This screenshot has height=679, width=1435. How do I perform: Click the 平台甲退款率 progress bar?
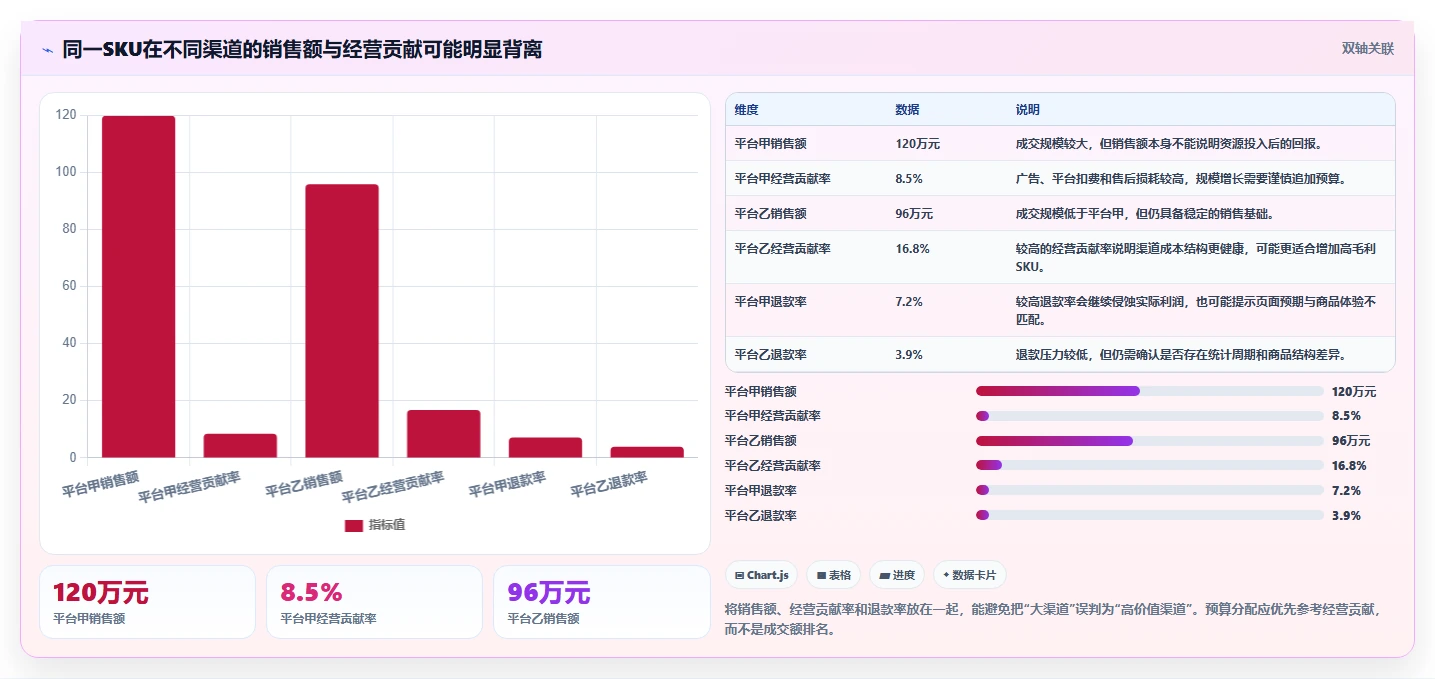[x=1150, y=490]
